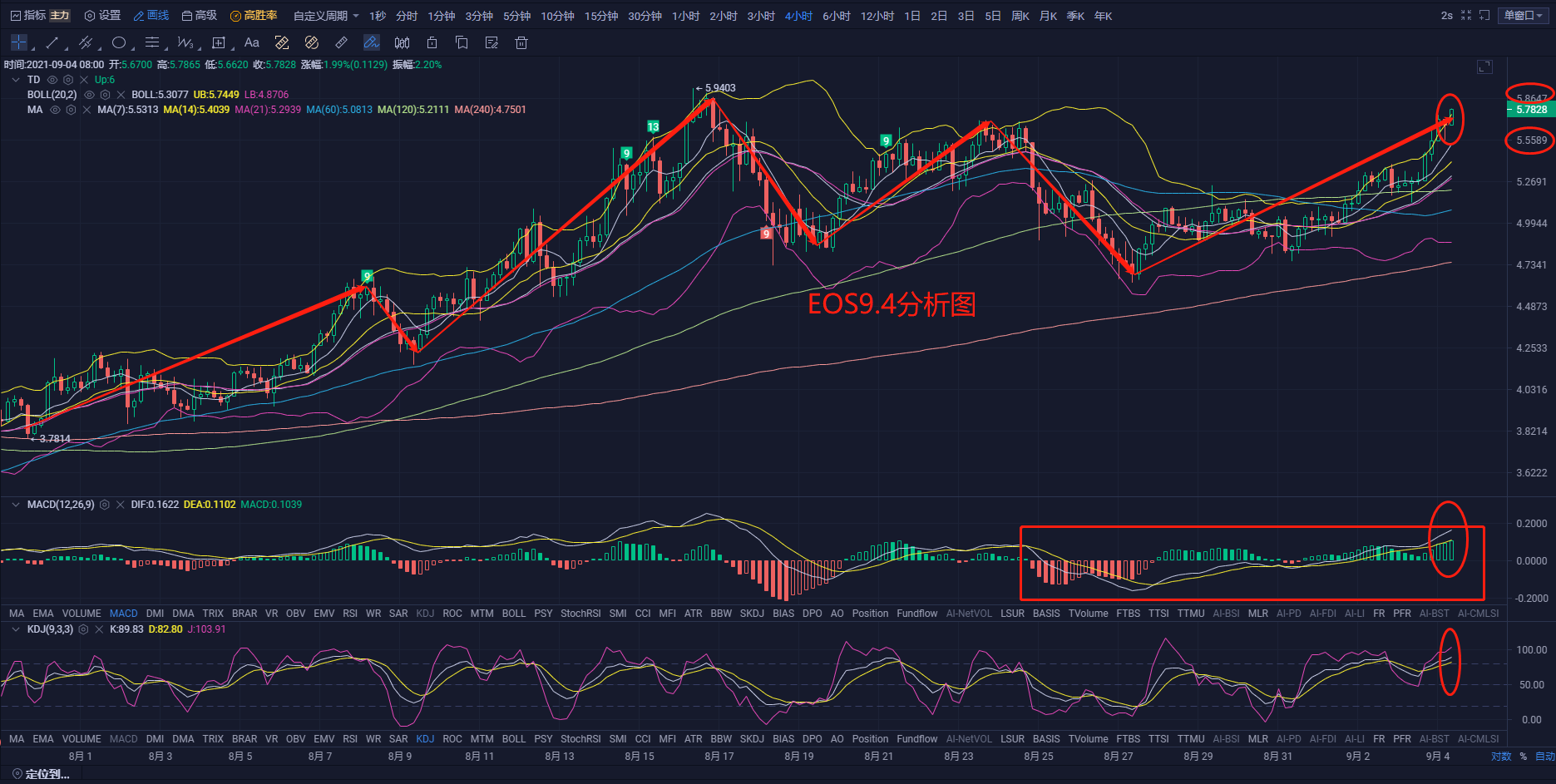Screen dimensions: 1556x784
Task: Select the parallel channel drawing tool
Action: click(85, 42)
